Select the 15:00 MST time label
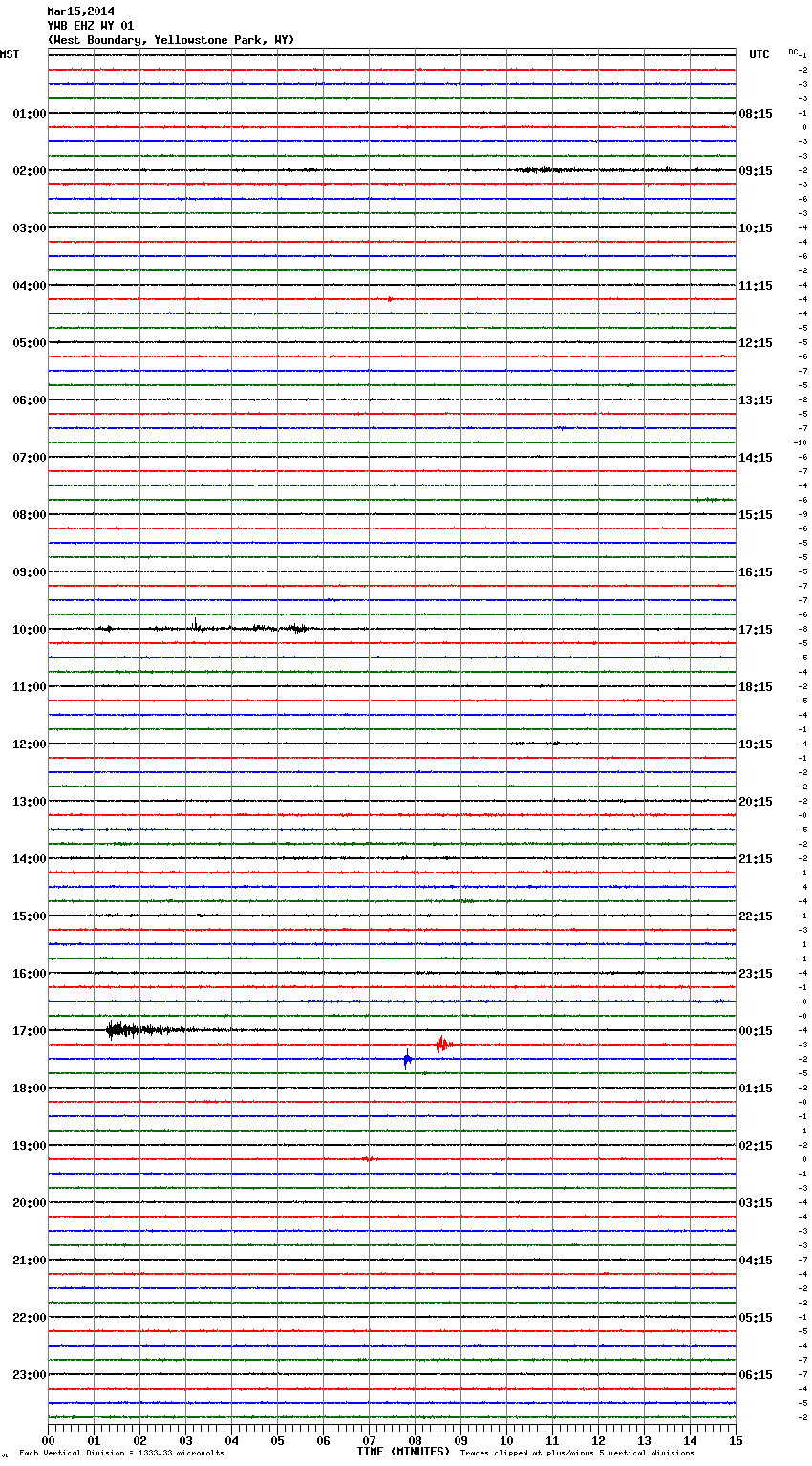The image size is (812, 1466). (30, 916)
